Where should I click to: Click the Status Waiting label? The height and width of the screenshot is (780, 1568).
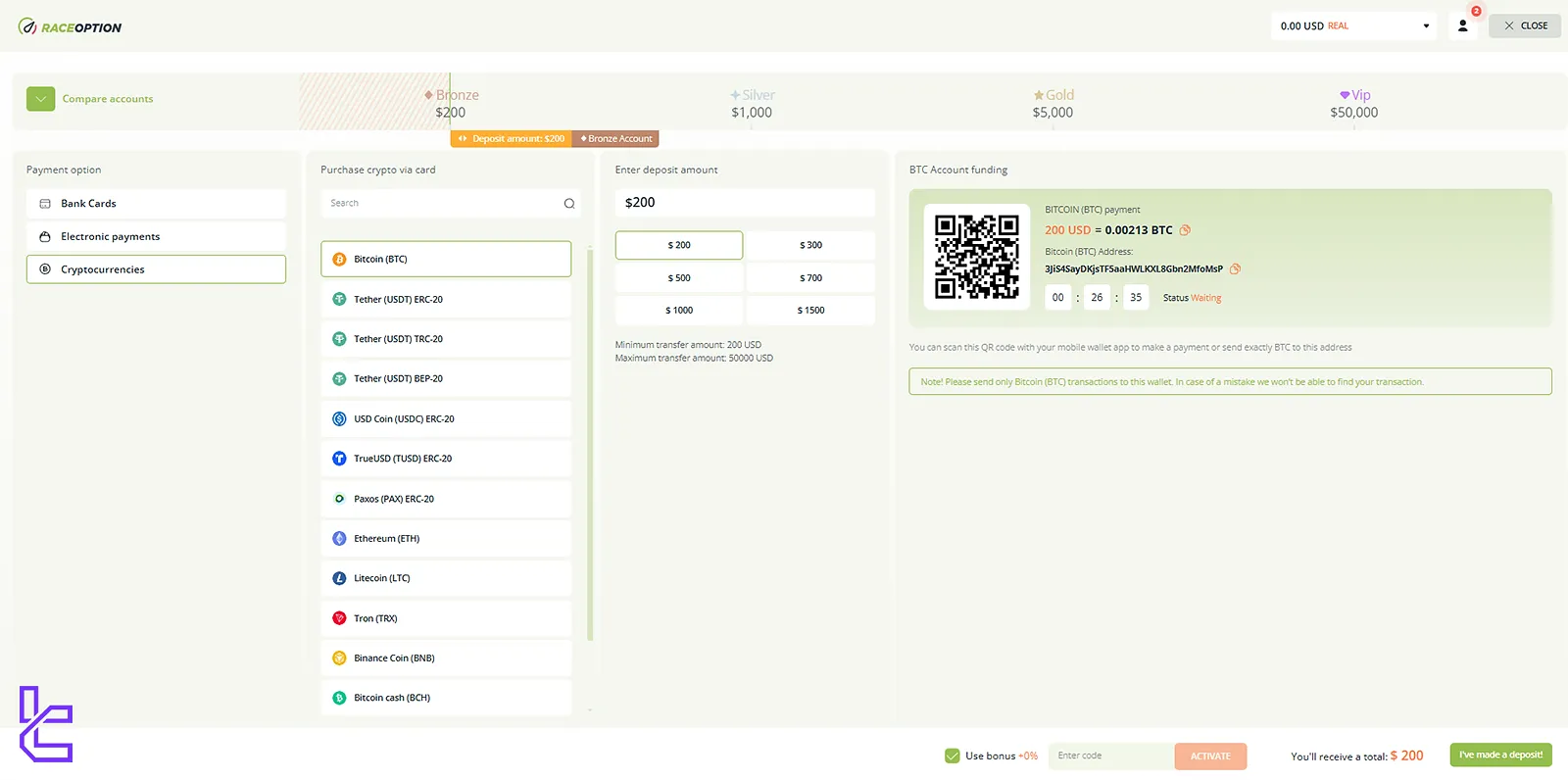1192,298
